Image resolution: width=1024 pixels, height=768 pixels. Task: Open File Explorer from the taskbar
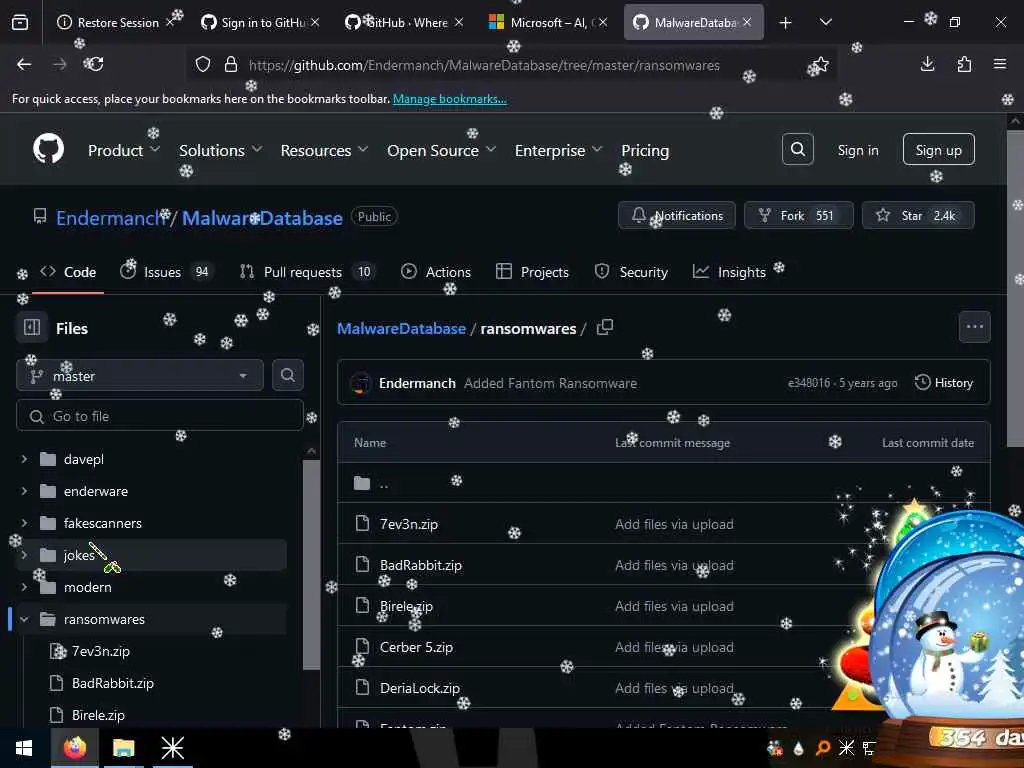coord(123,748)
